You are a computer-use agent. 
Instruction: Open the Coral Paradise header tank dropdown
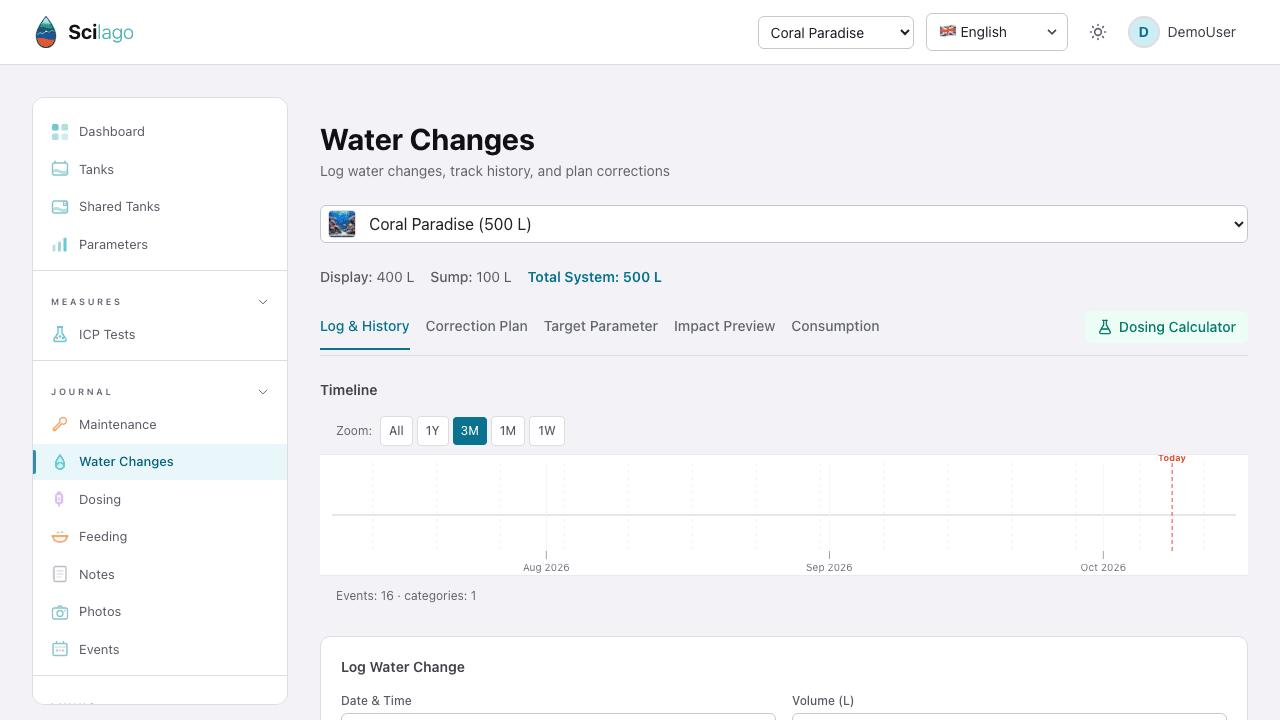click(836, 32)
